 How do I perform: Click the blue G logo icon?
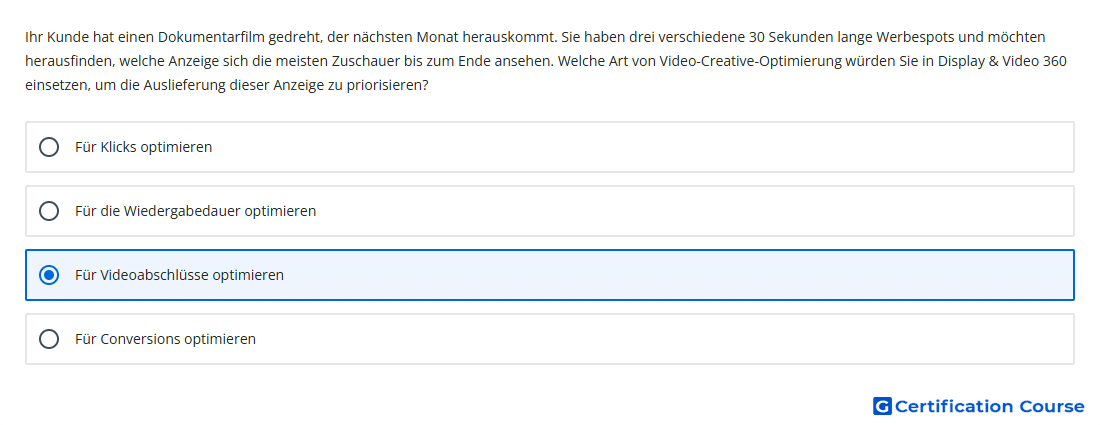[882, 406]
